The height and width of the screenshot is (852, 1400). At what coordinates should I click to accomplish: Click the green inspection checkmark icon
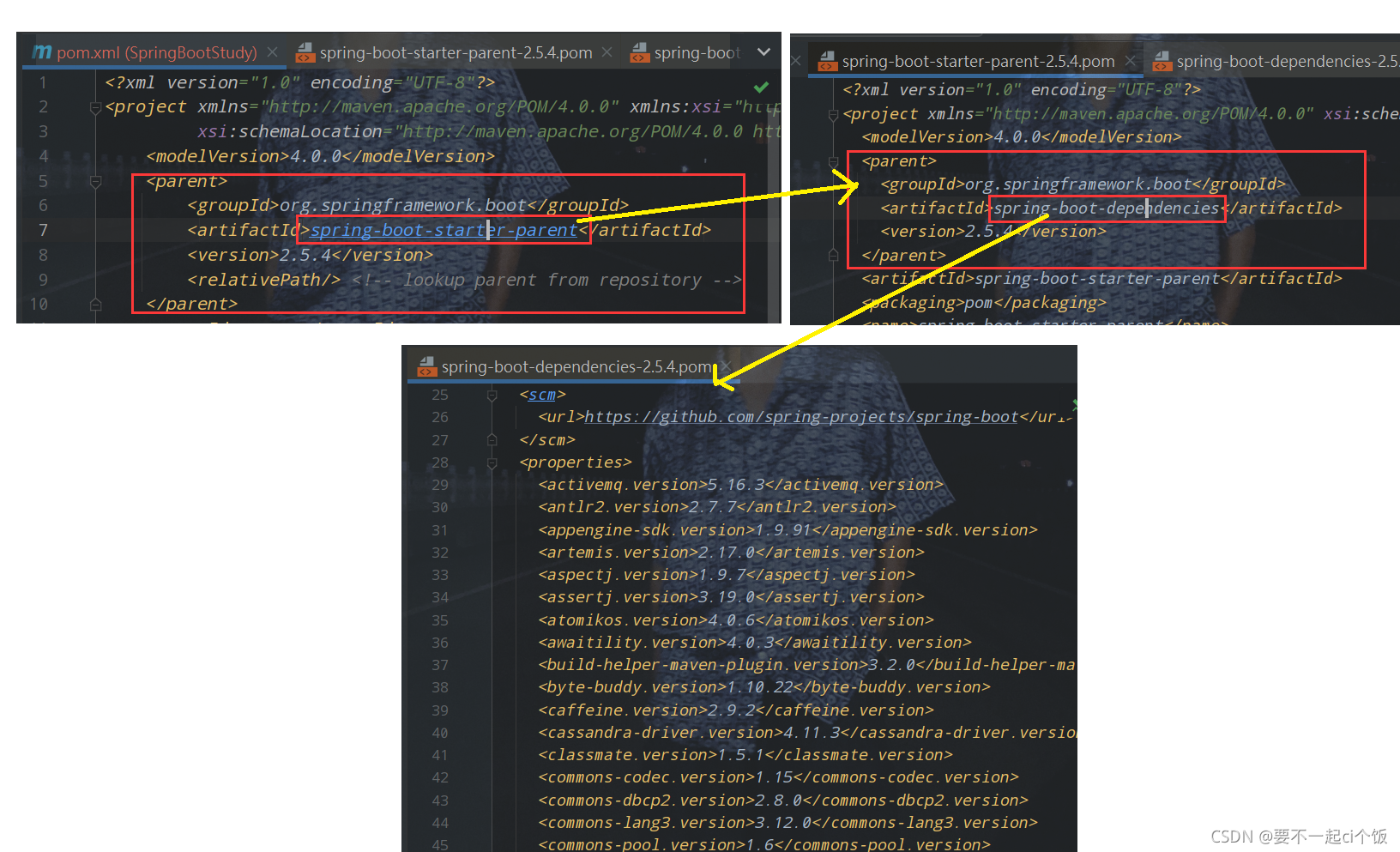pos(761,87)
